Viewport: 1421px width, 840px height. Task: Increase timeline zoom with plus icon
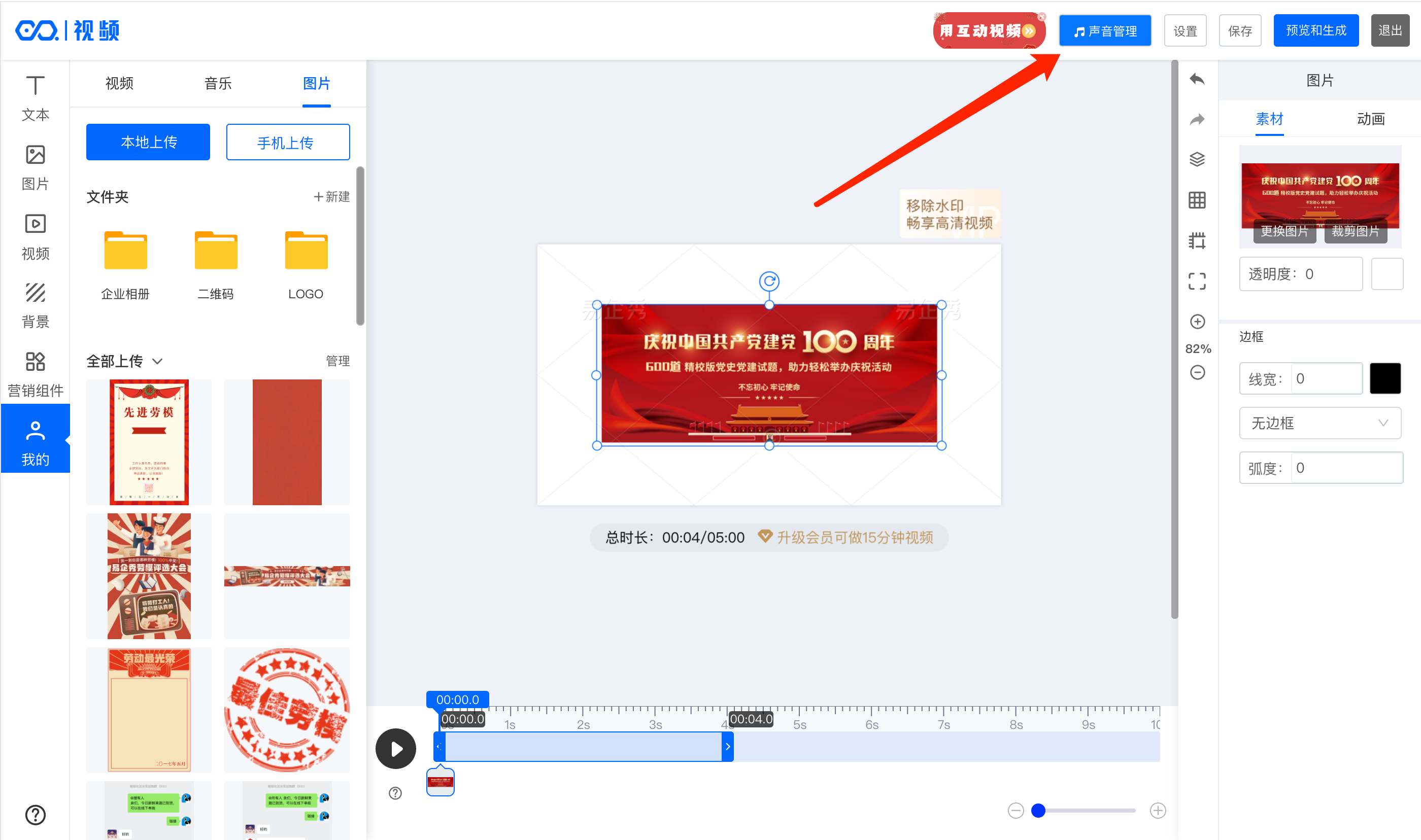[1157, 810]
